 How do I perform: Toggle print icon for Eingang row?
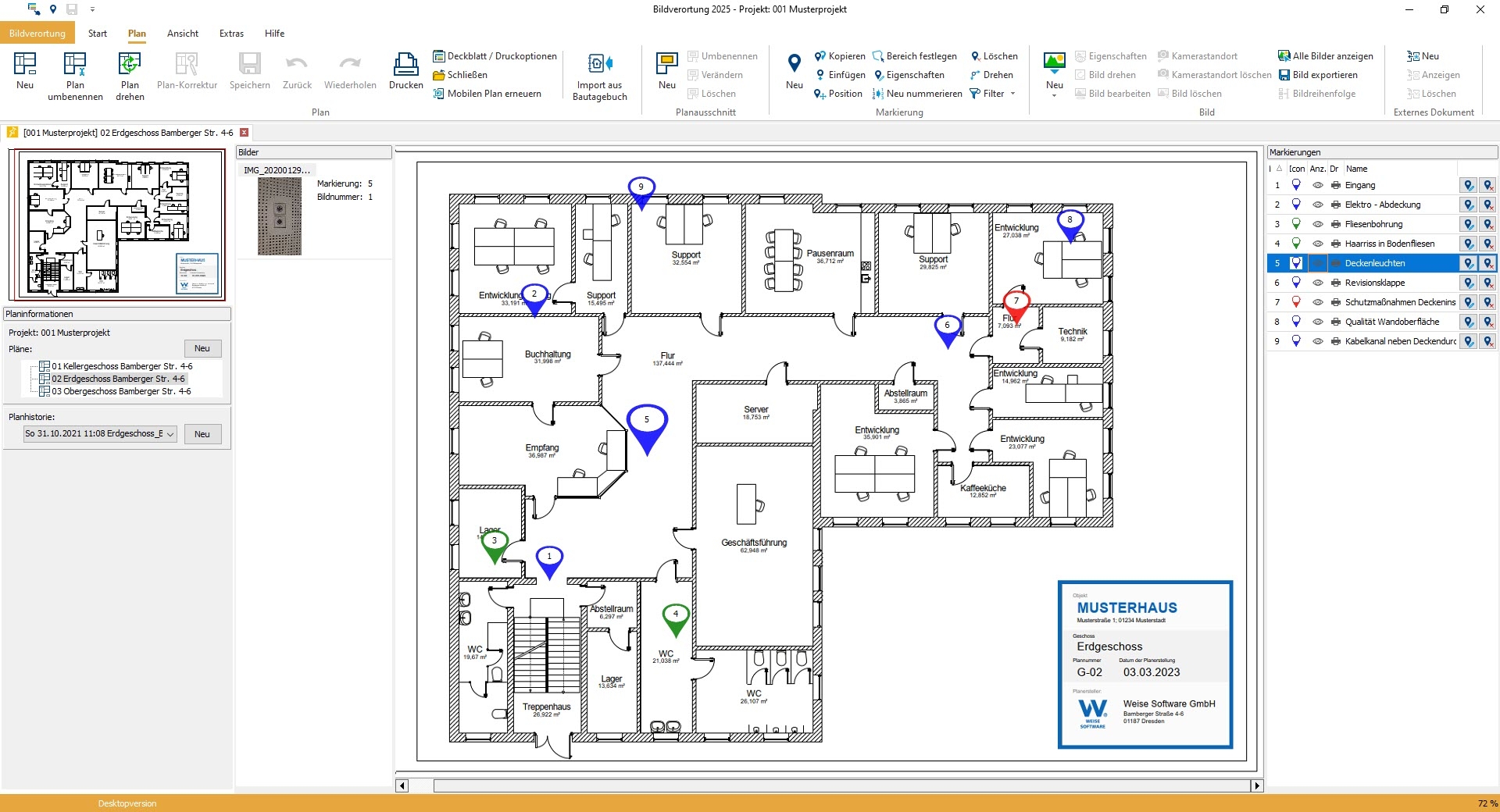point(1336,185)
